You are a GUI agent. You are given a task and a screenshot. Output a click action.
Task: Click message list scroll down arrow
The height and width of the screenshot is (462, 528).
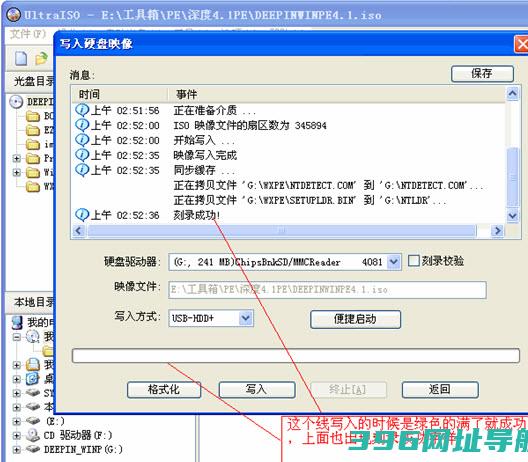[x=513, y=215]
